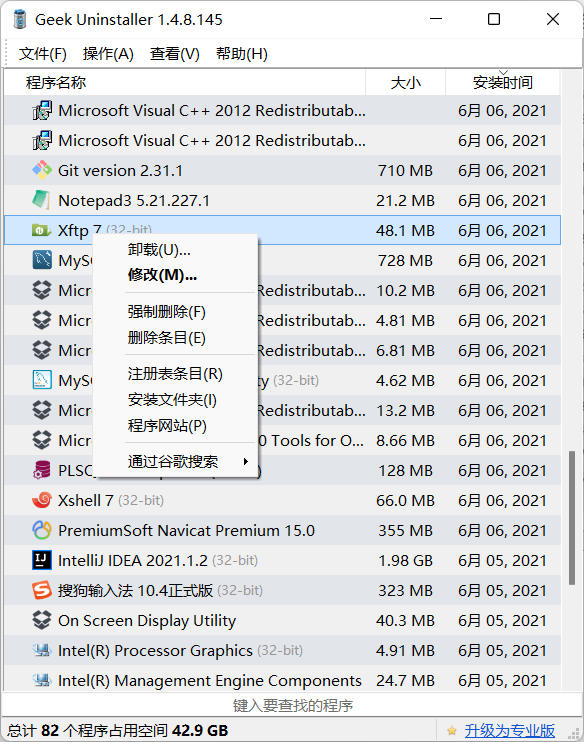Click the Notepad3 program icon
This screenshot has height=742, width=584.
(x=42, y=200)
